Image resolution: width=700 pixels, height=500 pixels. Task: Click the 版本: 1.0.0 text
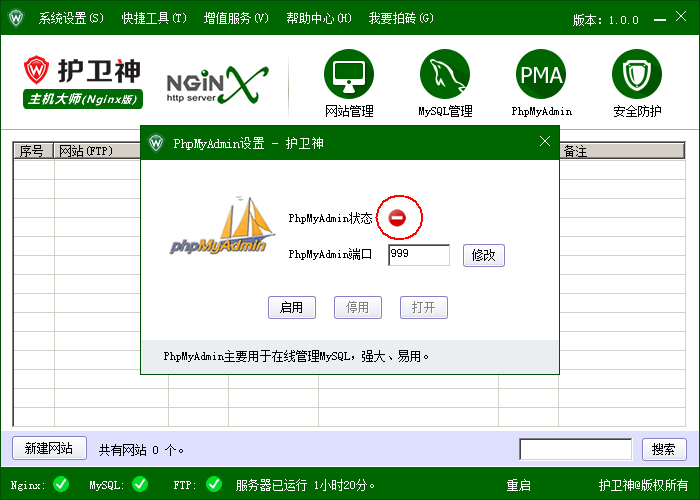606,20
